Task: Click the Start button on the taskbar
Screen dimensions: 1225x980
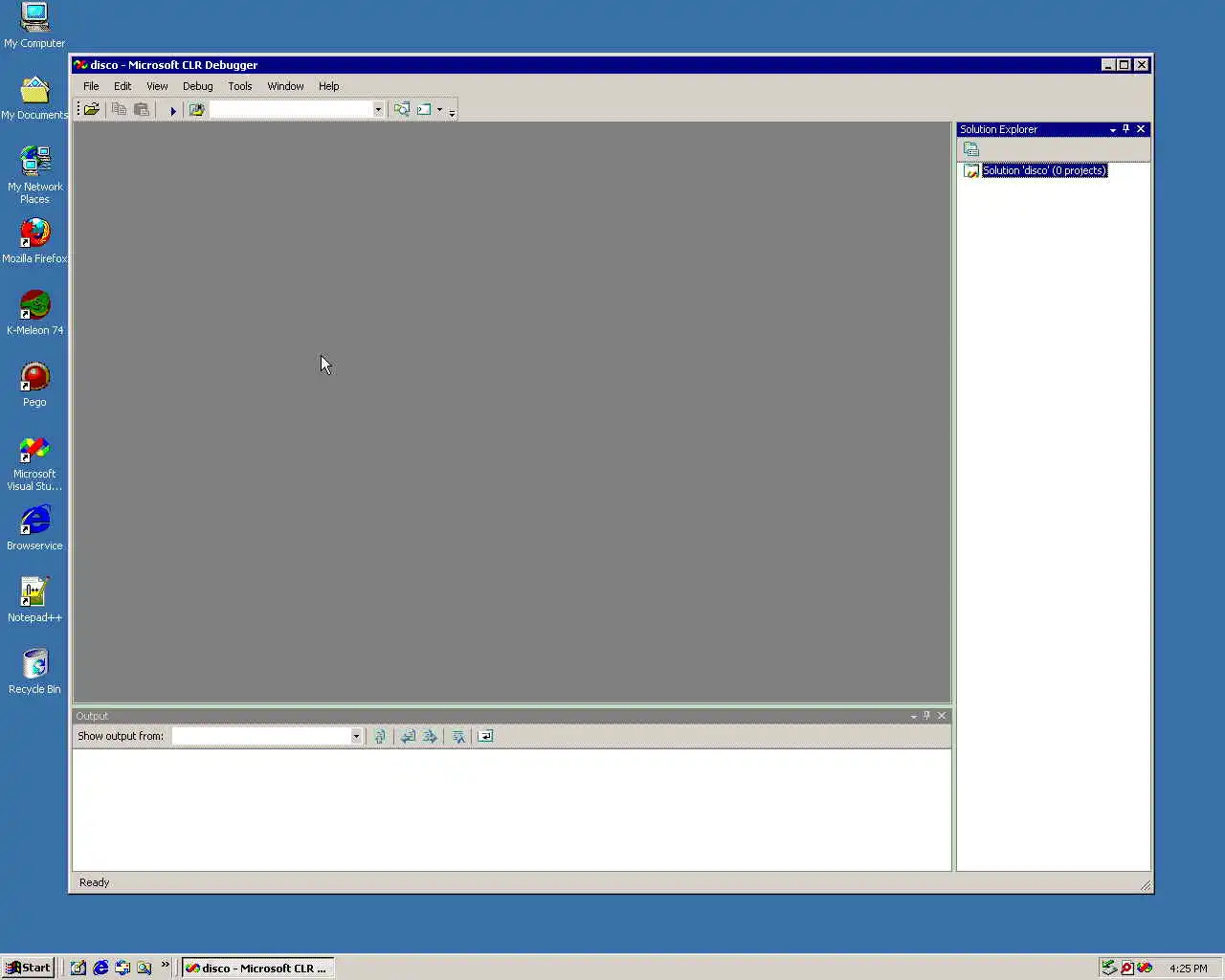Action: point(28,968)
